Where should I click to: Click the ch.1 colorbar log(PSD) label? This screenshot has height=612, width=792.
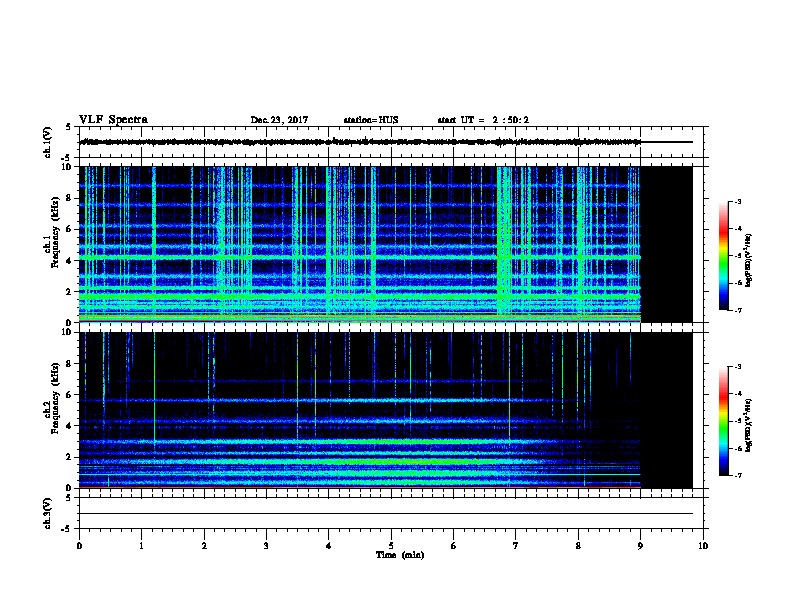[749, 260]
